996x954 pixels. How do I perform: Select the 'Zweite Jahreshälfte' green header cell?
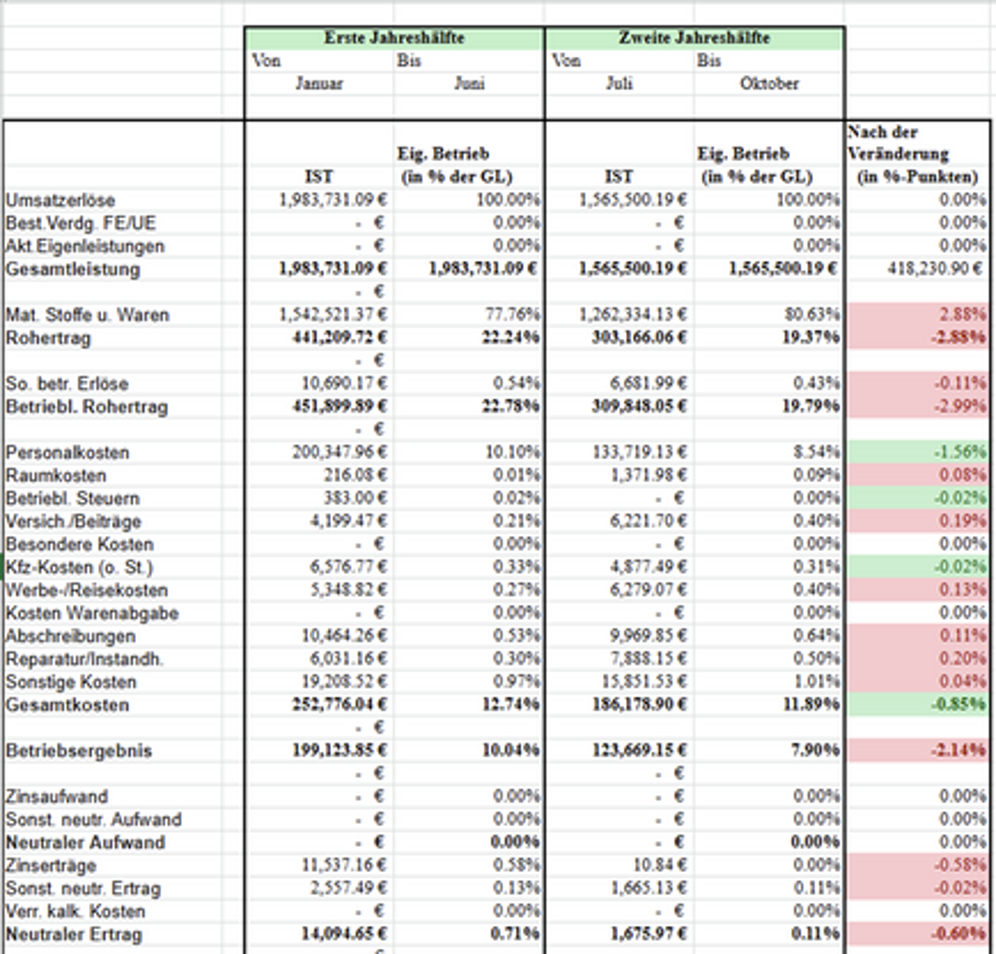click(694, 38)
